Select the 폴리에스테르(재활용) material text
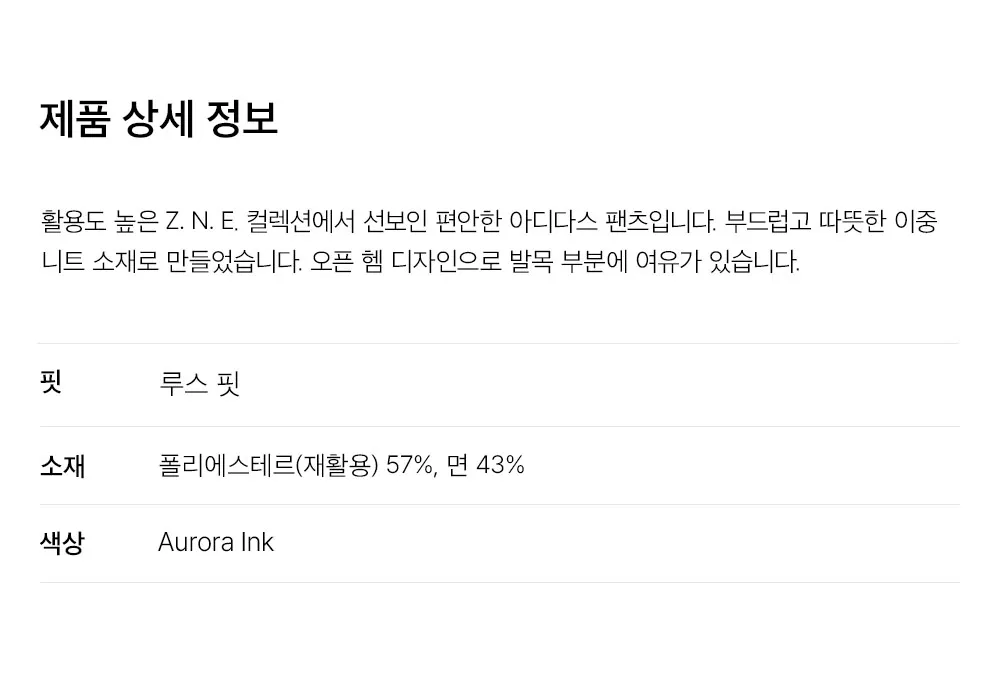The width and height of the screenshot is (1000, 684). (x=268, y=465)
